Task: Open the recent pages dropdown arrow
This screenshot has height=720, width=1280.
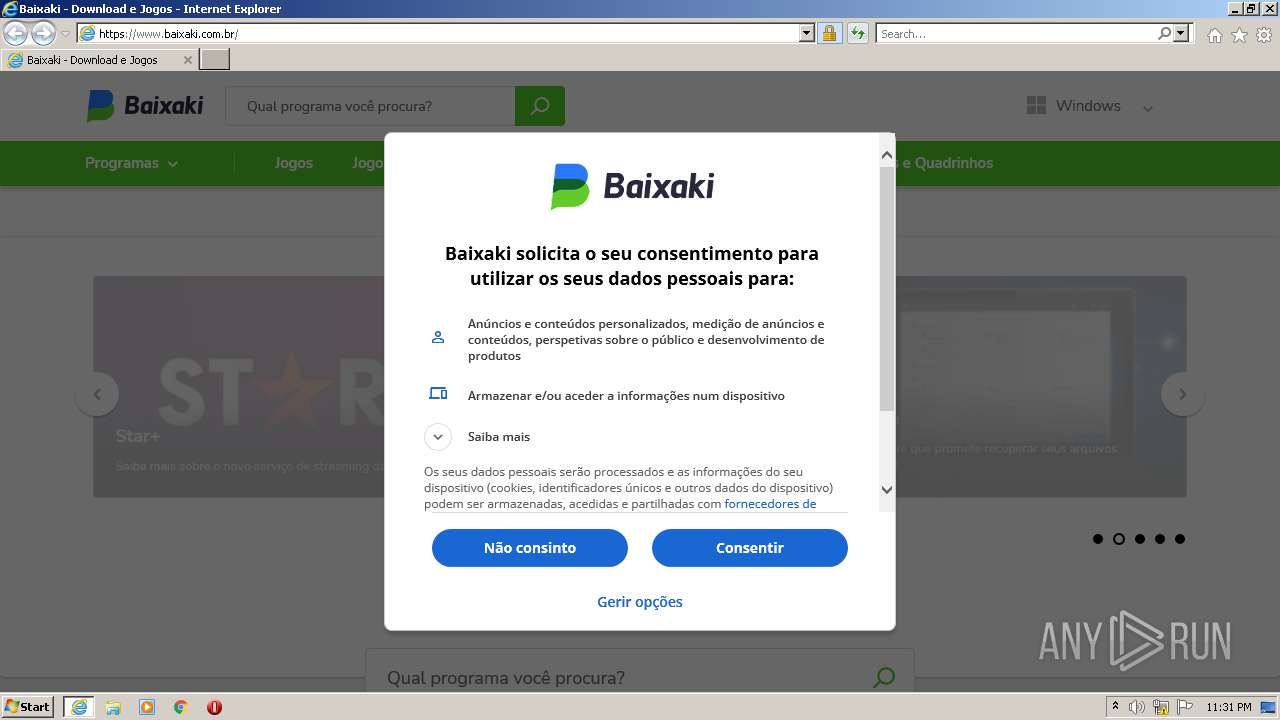Action: click(x=65, y=34)
